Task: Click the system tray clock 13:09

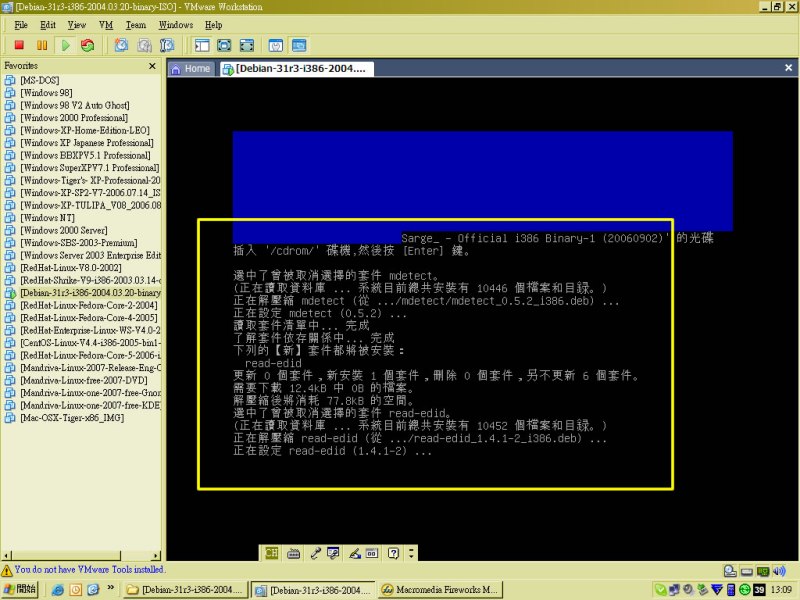Action: 781,590
